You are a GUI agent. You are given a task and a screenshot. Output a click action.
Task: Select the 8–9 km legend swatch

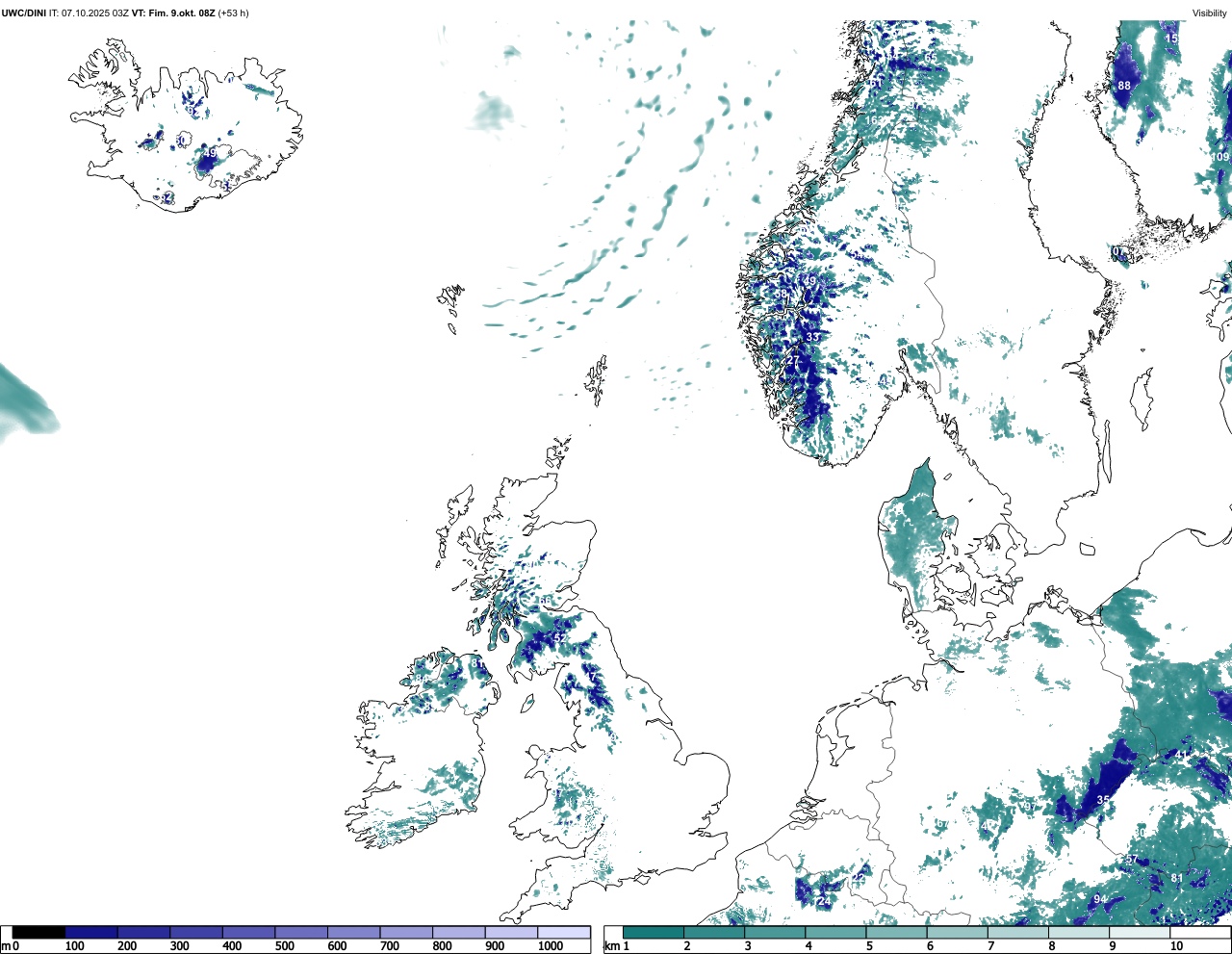point(1078,932)
